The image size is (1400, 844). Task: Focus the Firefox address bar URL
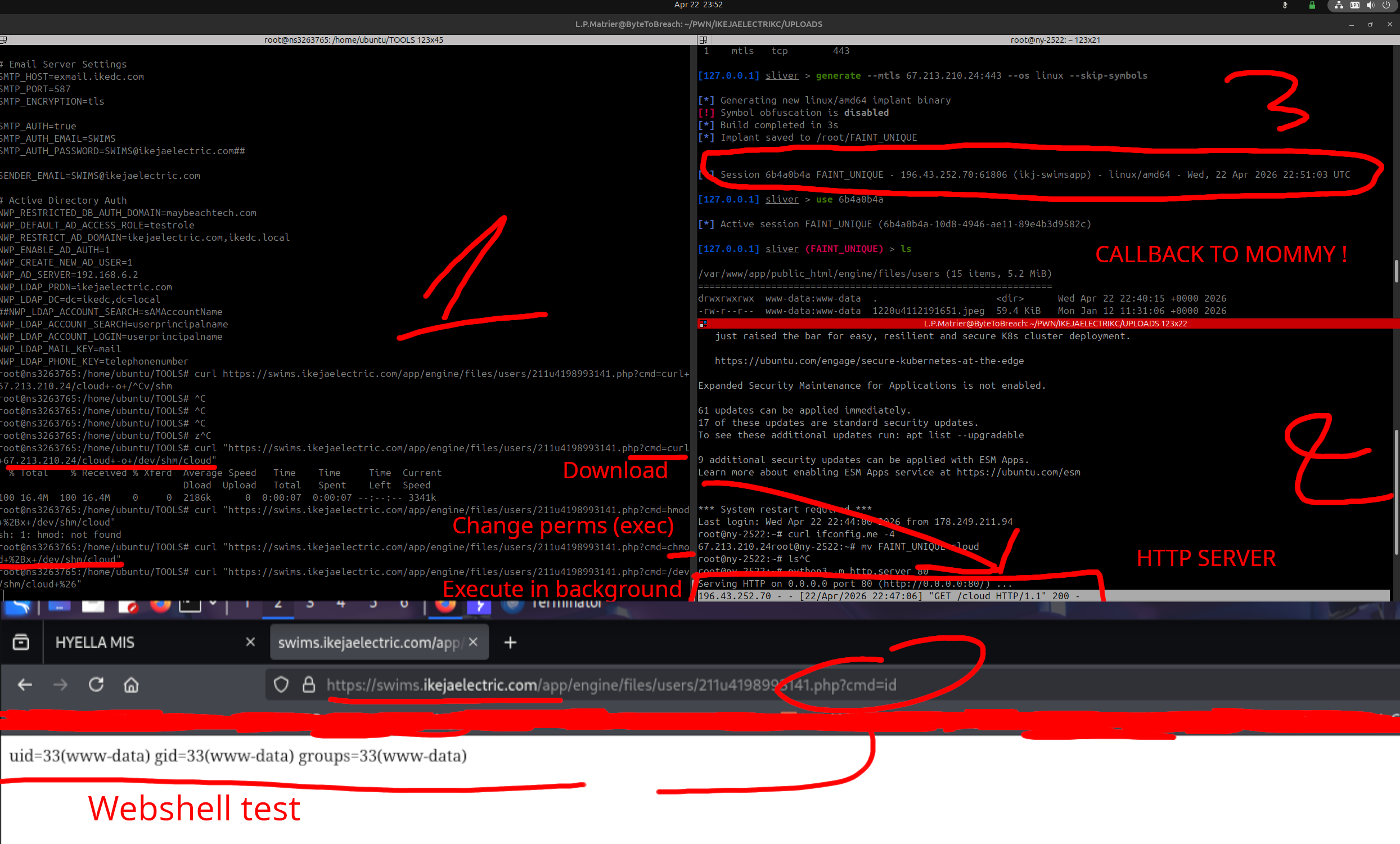click(x=611, y=685)
